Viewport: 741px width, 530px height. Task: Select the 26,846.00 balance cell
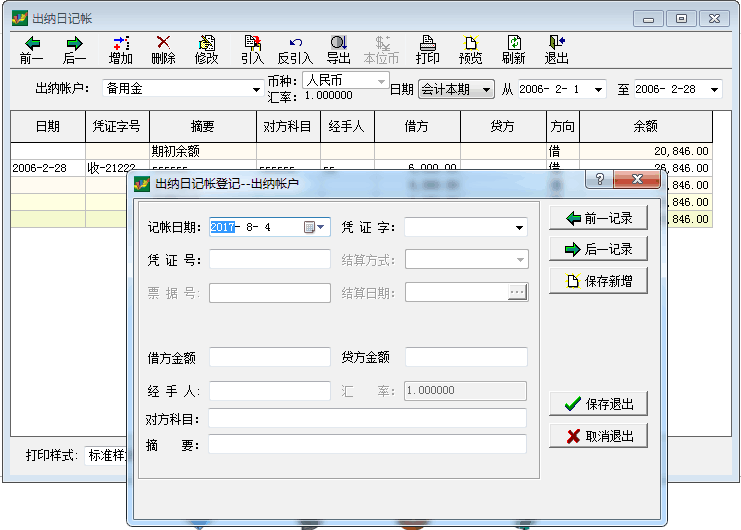coord(646,168)
